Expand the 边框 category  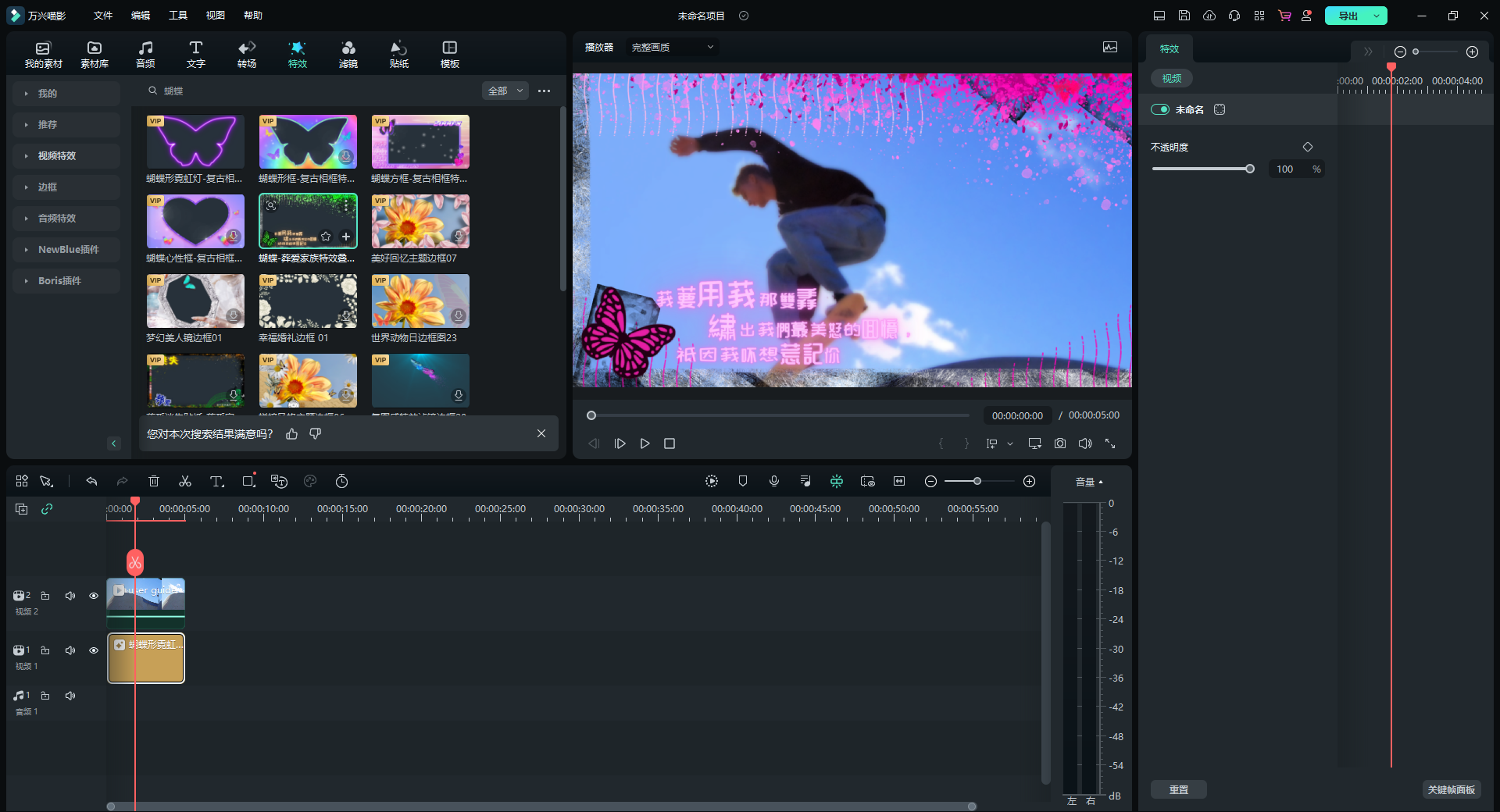click(66, 187)
